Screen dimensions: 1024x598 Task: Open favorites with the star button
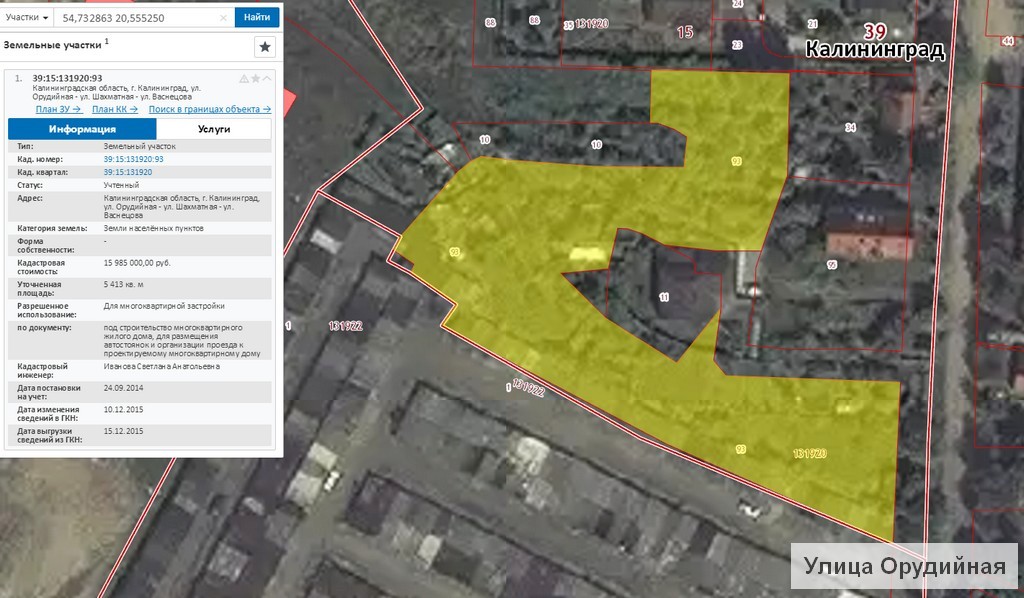pyautogui.click(x=264, y=46)
